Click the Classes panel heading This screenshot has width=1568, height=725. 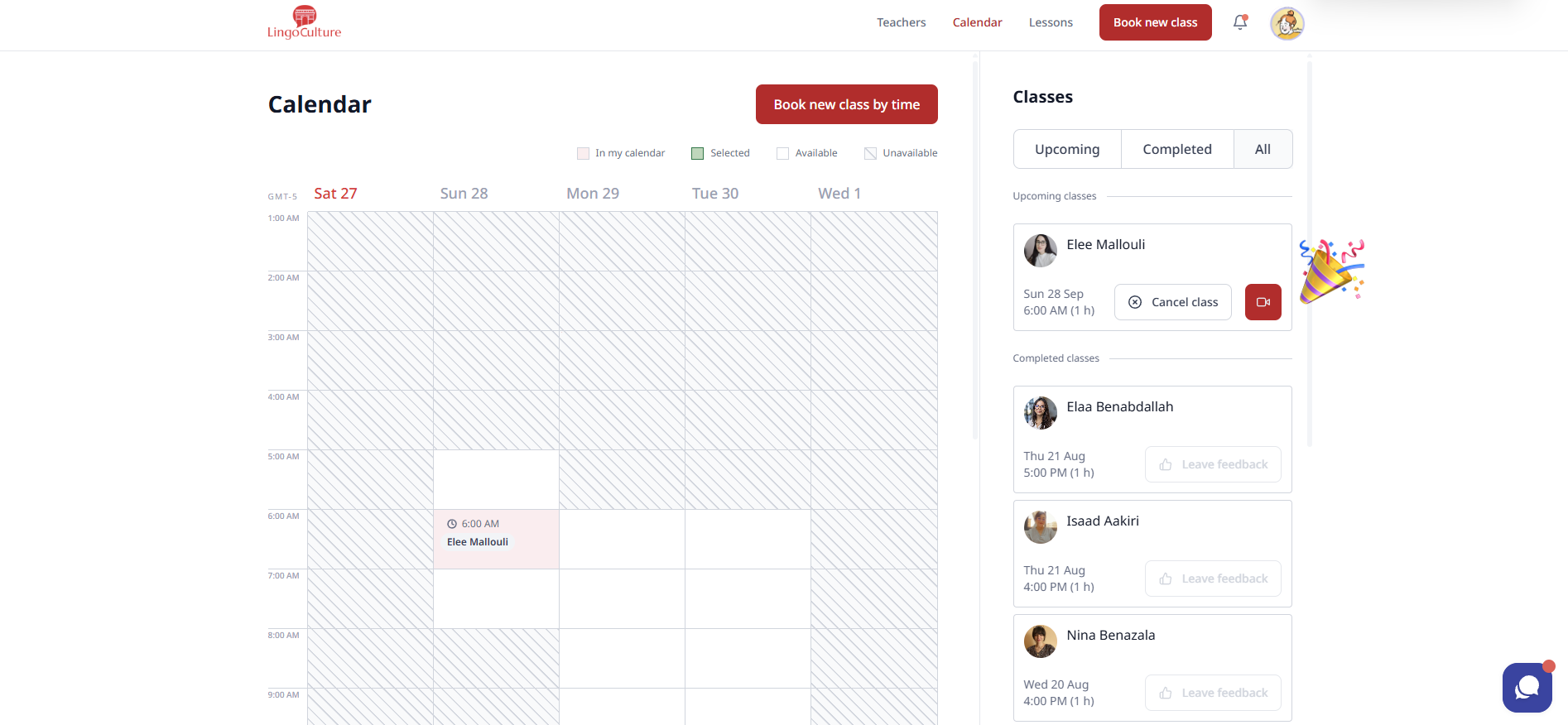click(x=1043, y=97)
